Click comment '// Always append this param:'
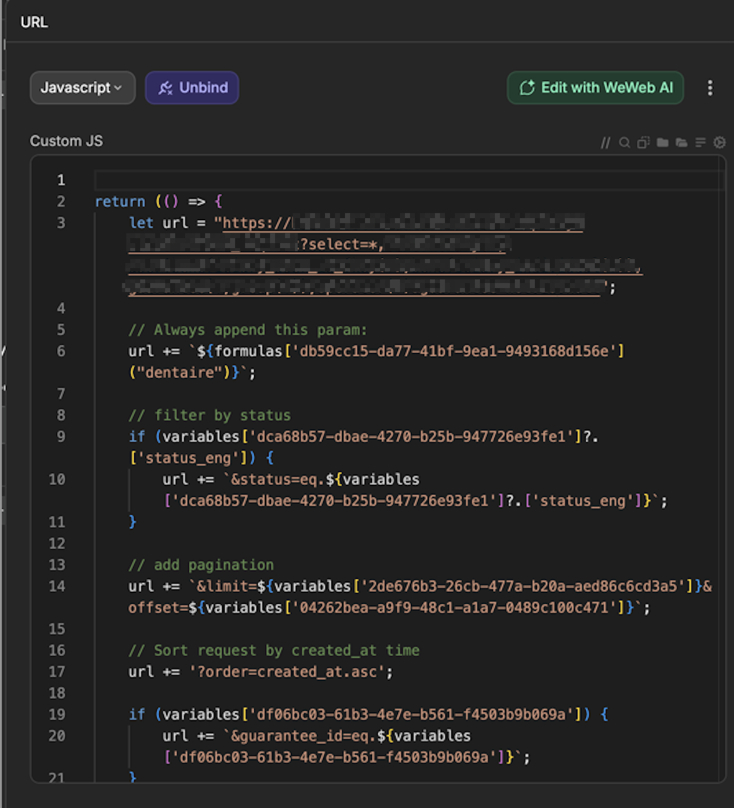This screenshot has width=734, height=808. click(x=247, y=330)
